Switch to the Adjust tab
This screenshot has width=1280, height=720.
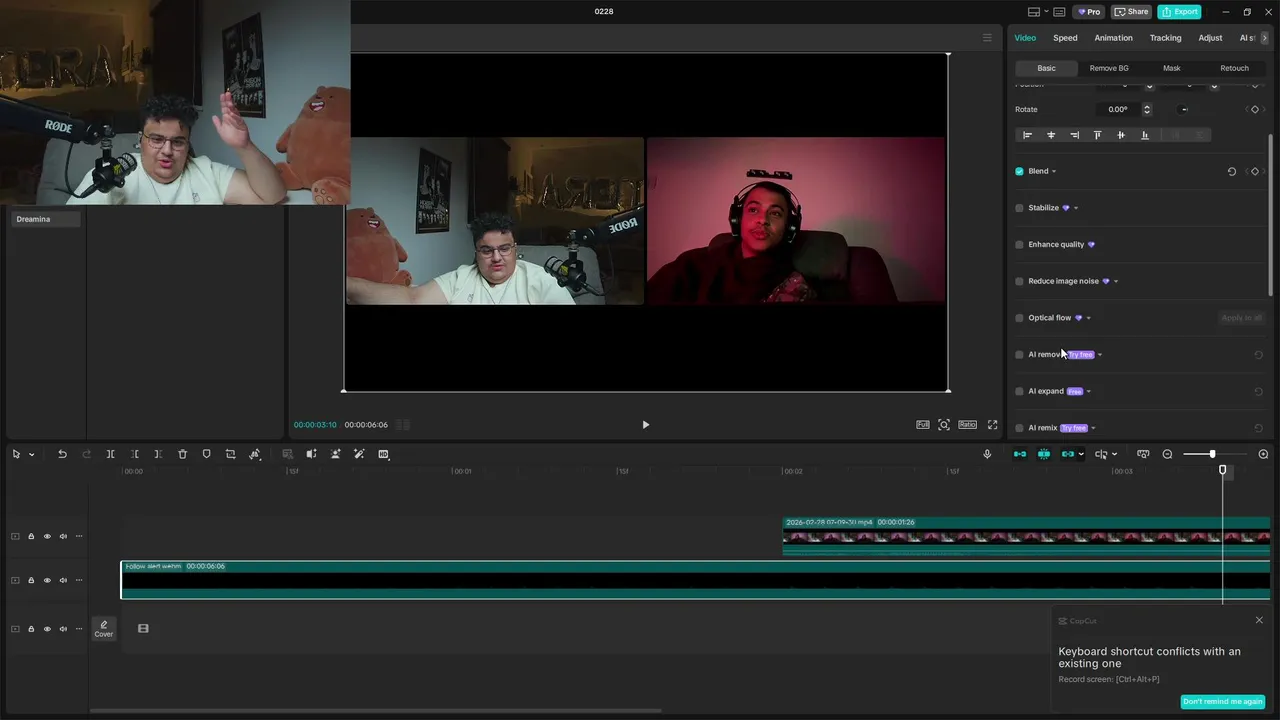[1210, 38]
